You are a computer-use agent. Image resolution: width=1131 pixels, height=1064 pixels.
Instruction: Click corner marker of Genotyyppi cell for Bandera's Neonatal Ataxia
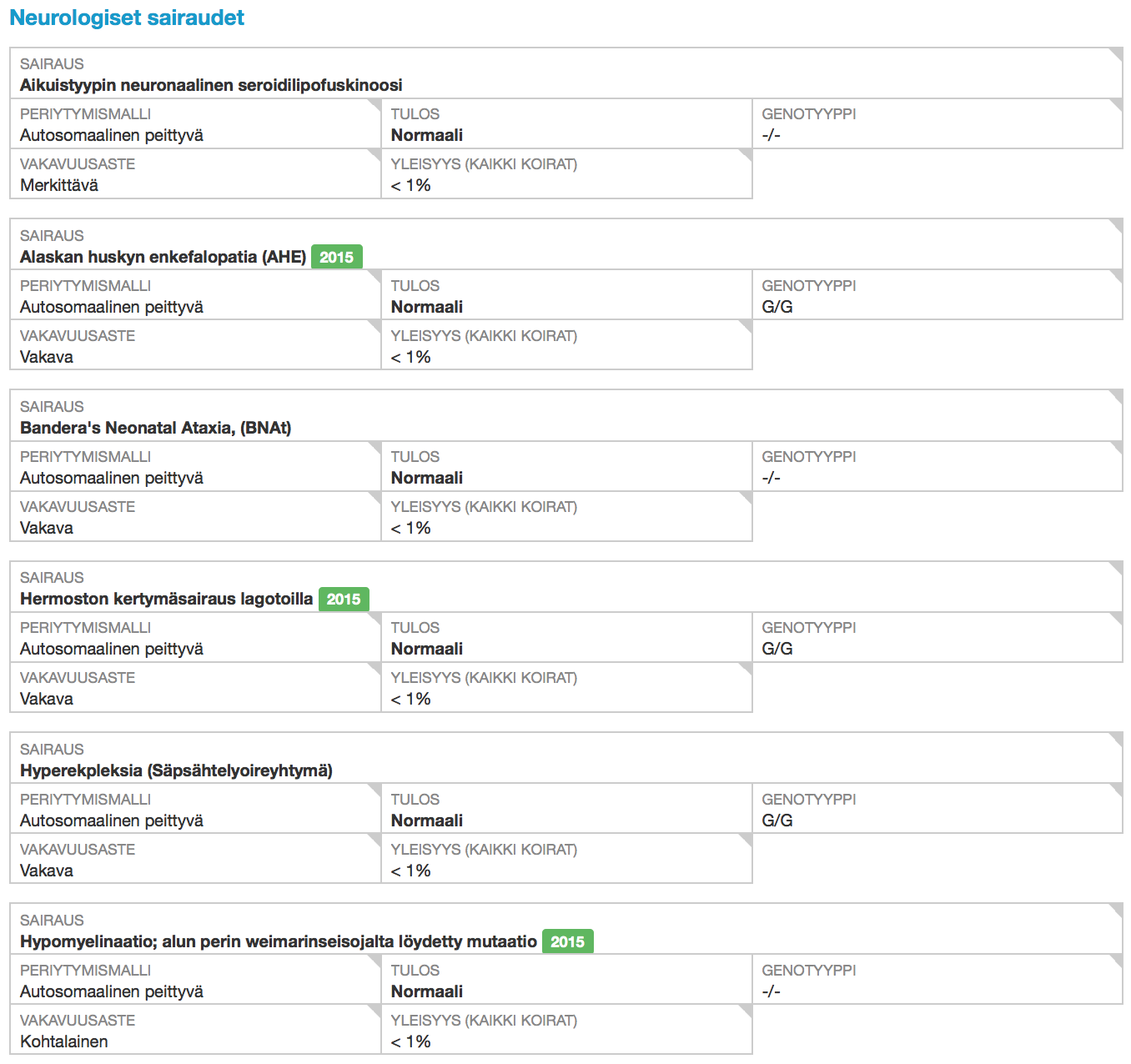point(1117,447)
